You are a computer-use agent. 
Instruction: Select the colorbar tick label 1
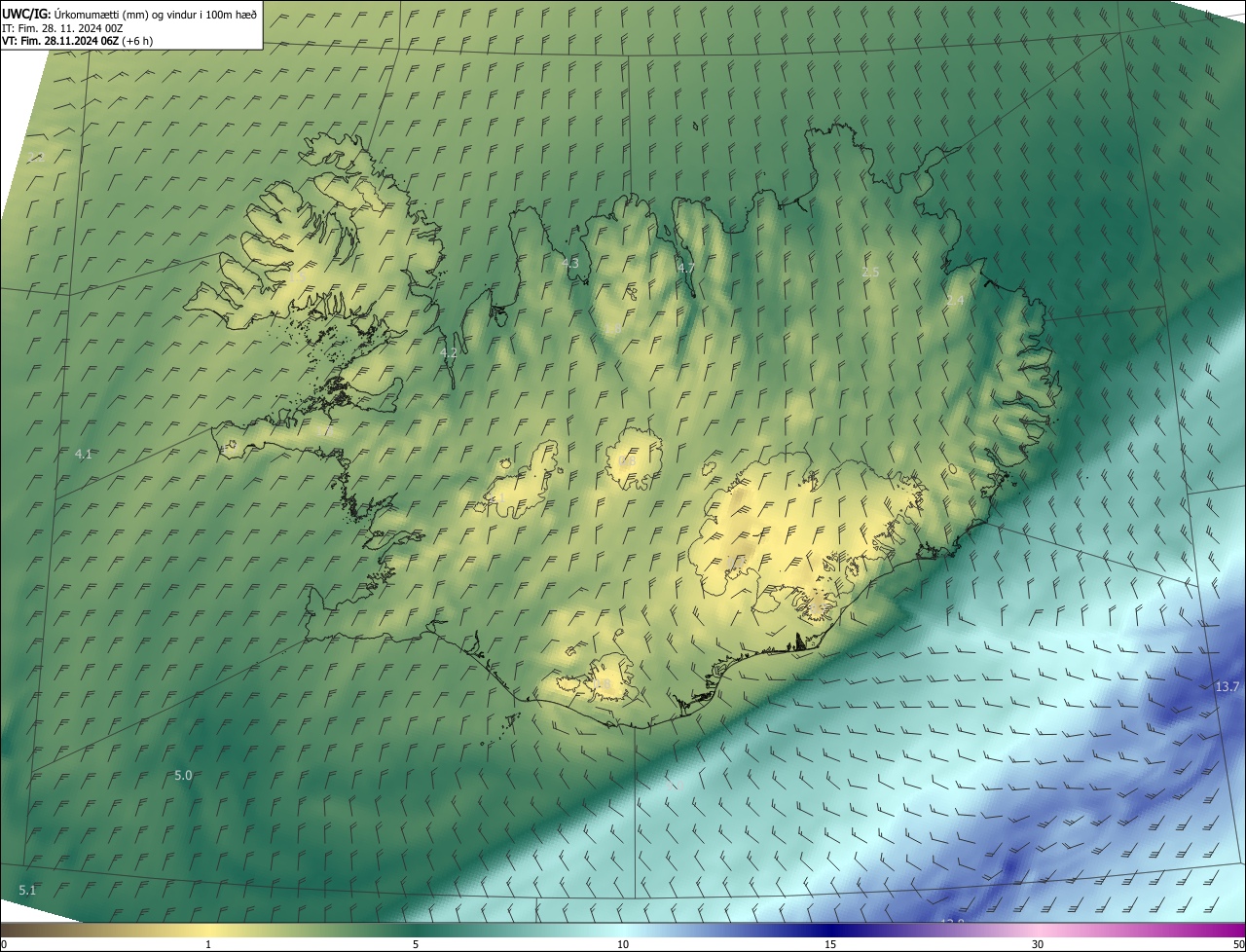[208, 944]
